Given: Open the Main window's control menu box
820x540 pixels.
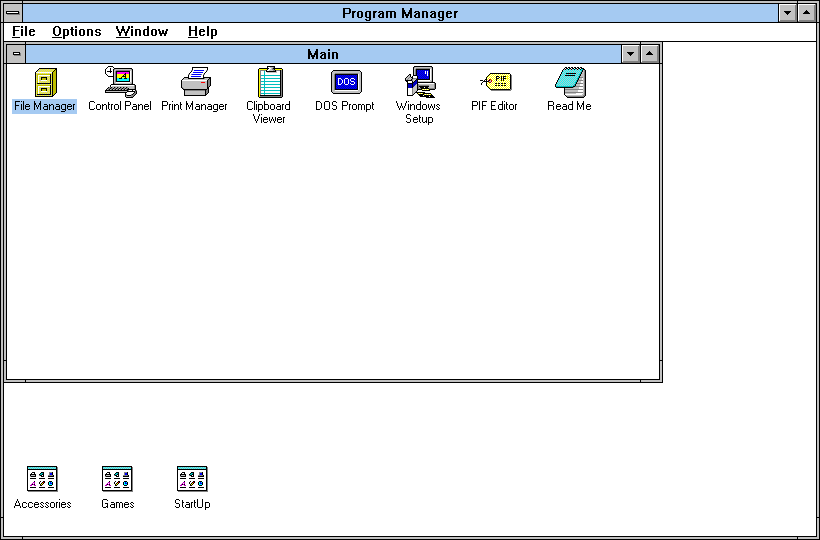Looking at the screenshot, I should 16,53.
